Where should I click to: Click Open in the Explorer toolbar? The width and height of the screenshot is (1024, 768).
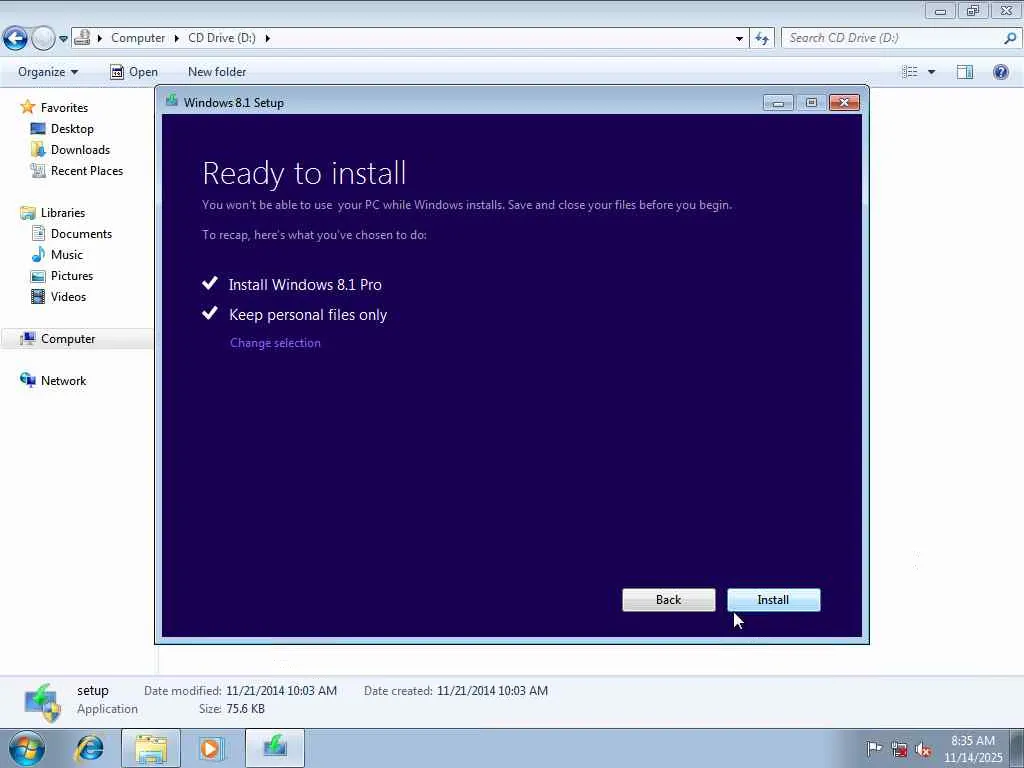click(134, 72)
